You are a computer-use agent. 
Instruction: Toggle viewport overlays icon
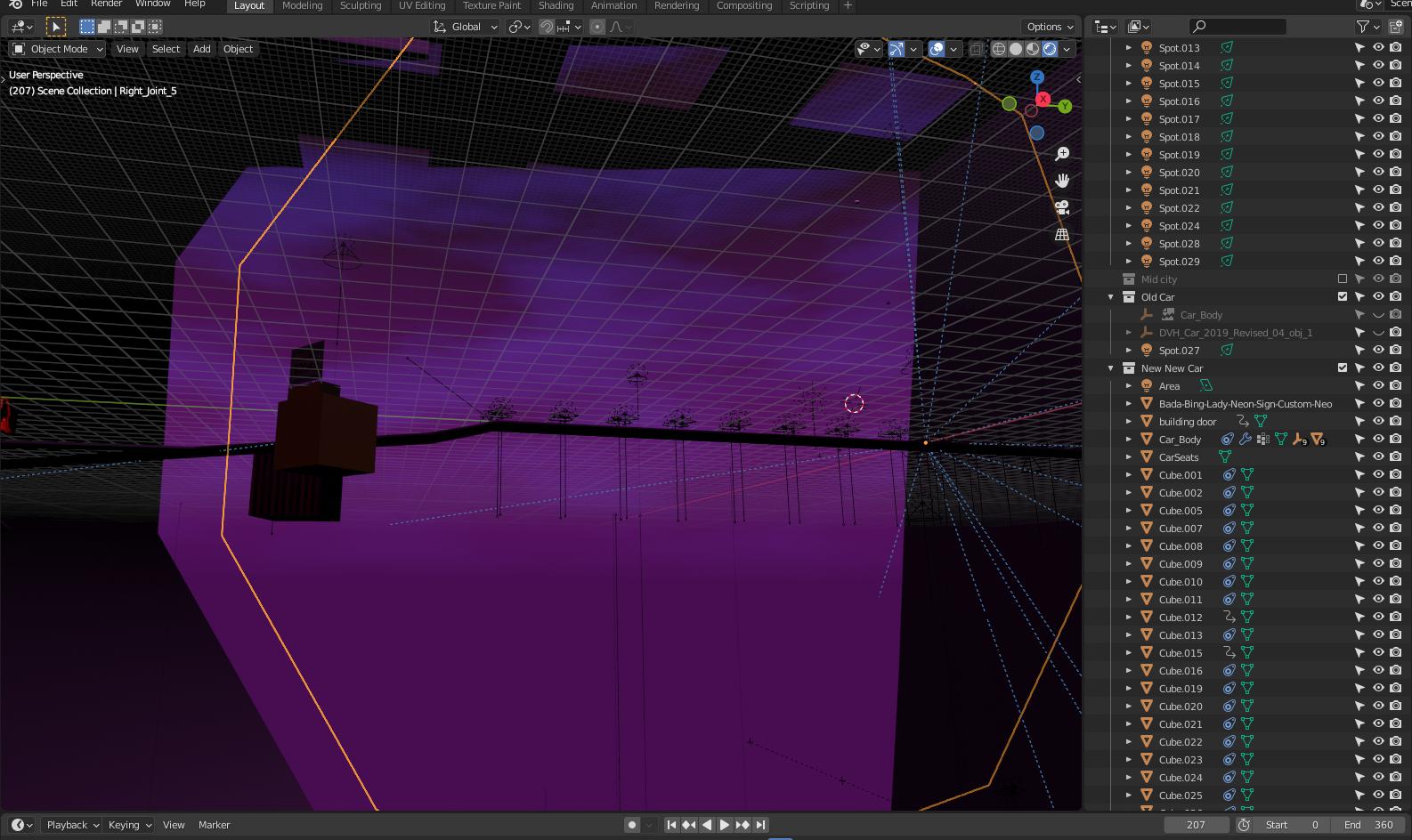pyautogui.click(x=937, y=49)
